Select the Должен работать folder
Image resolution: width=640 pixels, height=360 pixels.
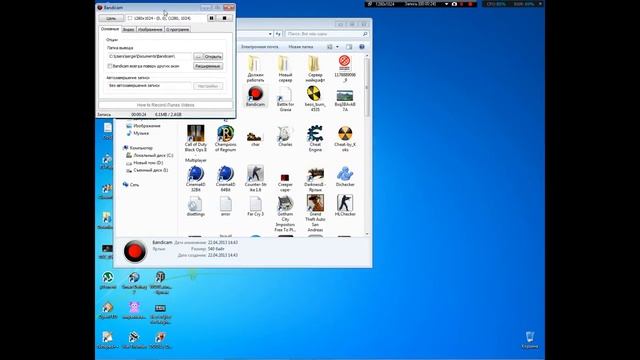coord(255,69)
